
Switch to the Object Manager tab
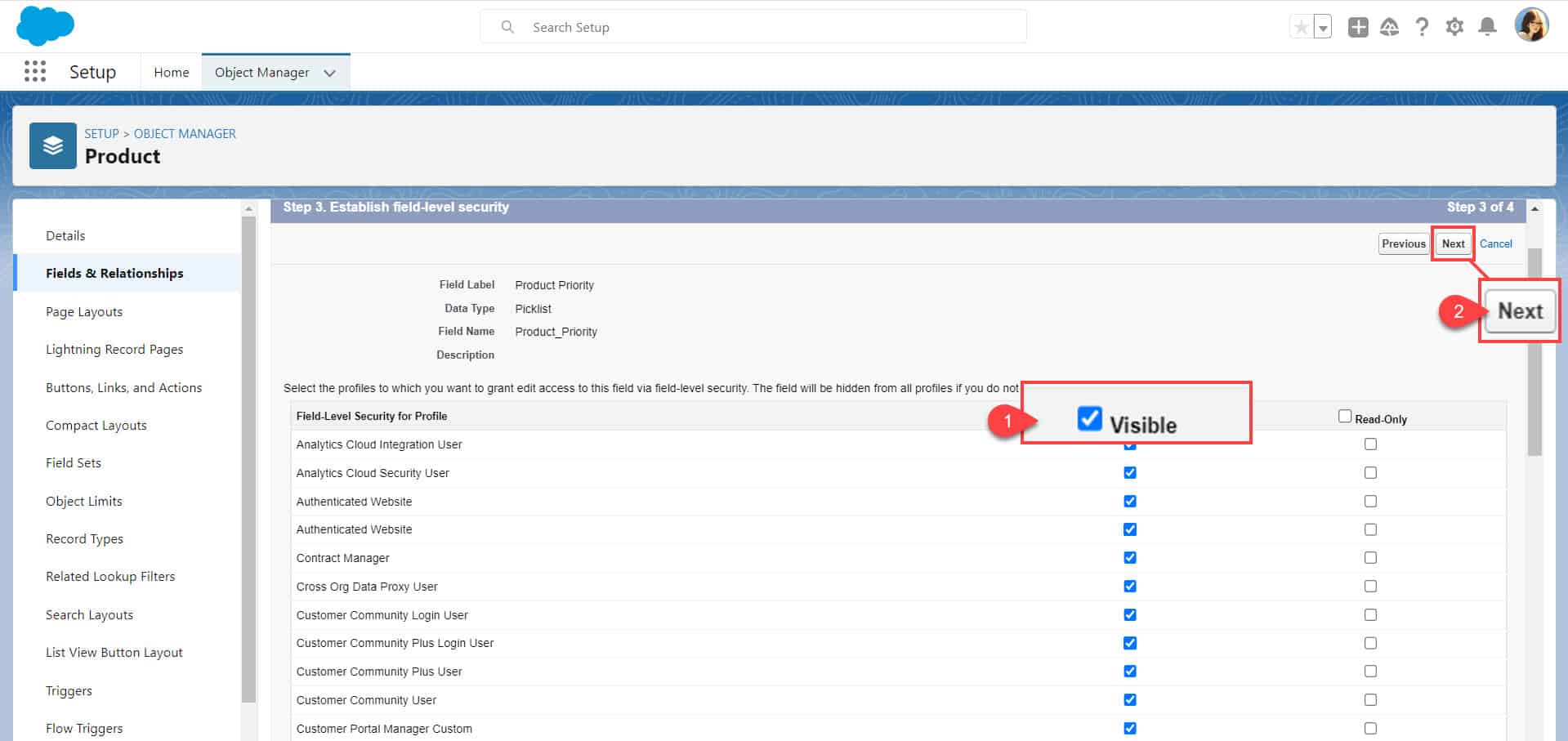click(262, 72)
